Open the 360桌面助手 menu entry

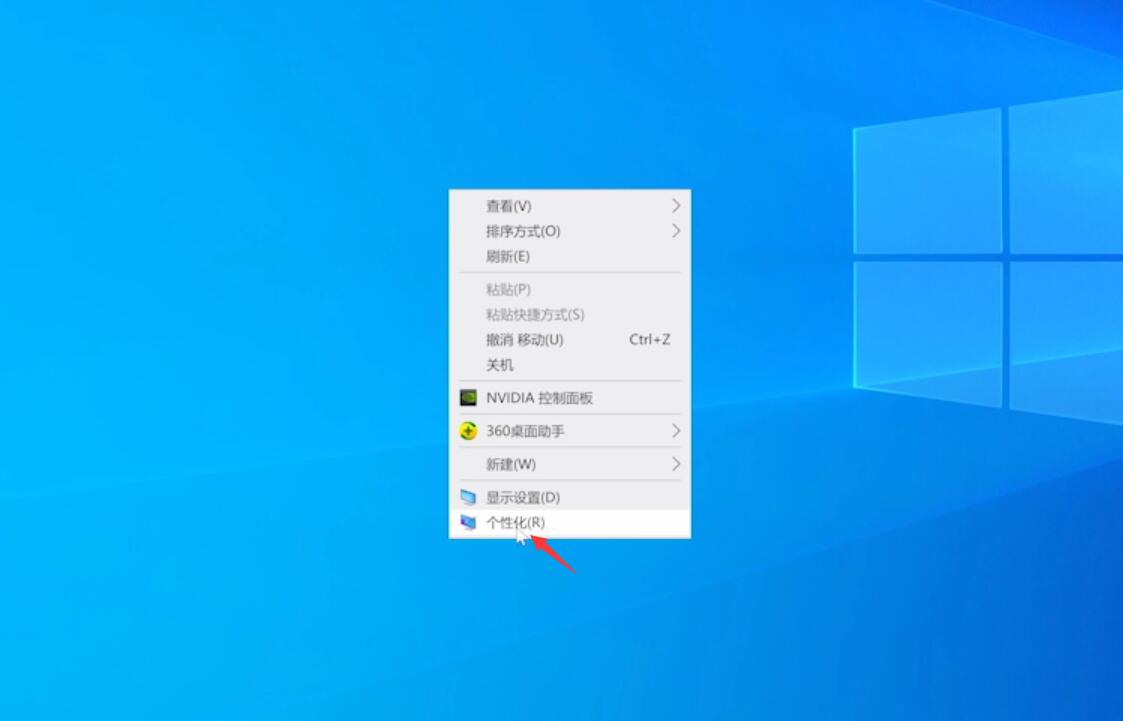pyautogui.click(x=570, y=431)
